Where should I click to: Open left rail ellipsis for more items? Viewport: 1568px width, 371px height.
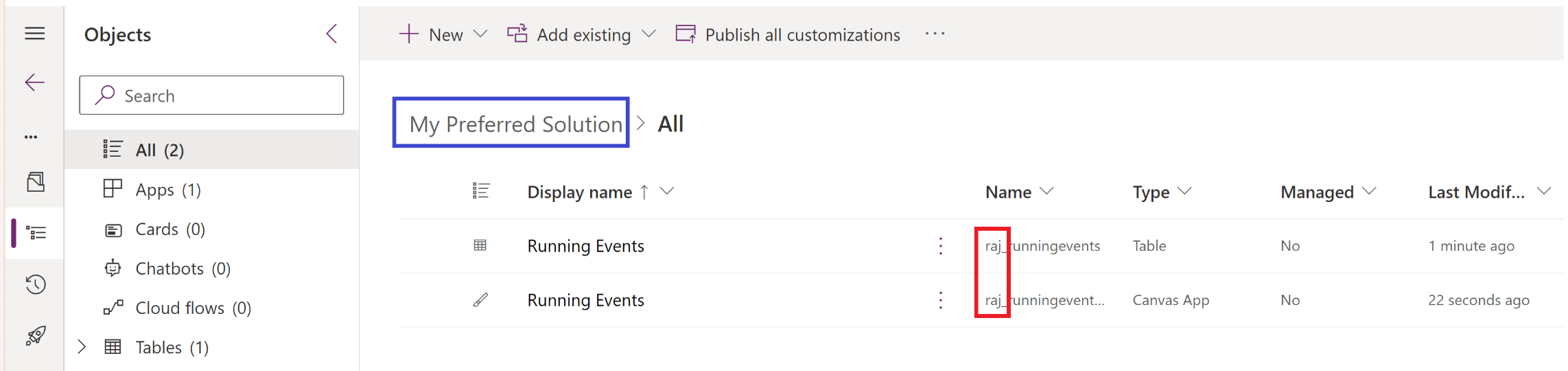(31, 137)
